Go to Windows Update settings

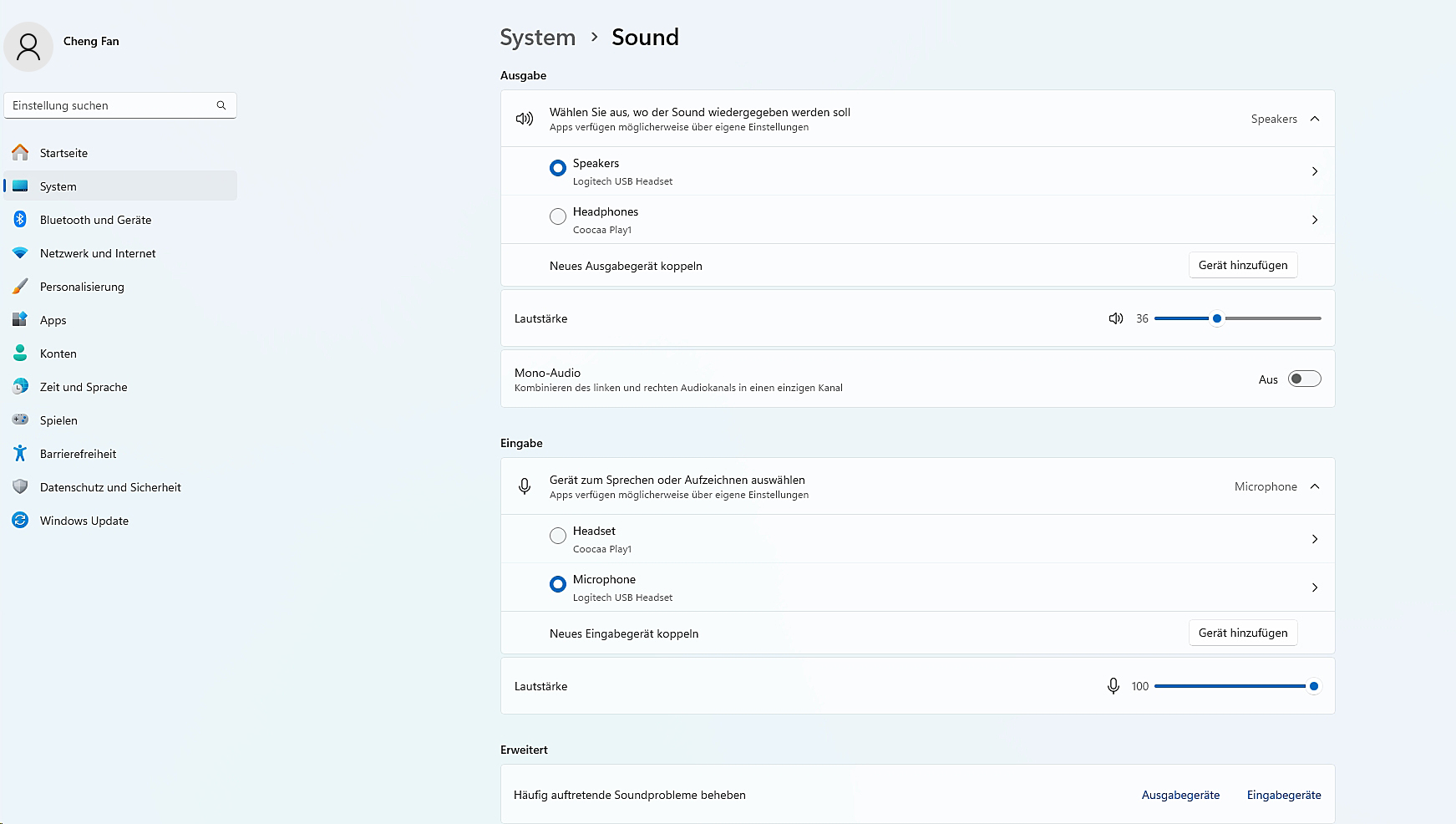point(120,520)
